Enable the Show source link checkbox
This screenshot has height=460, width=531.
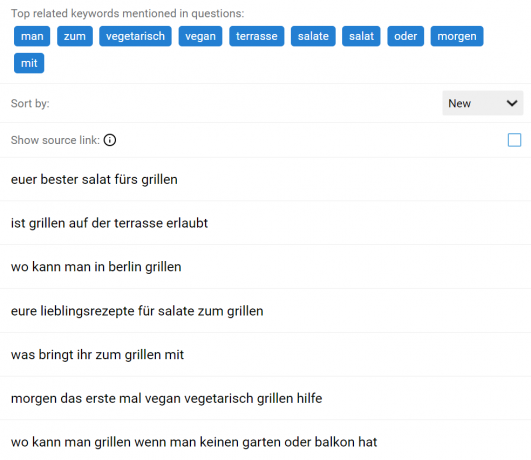(x=514, y=140)
